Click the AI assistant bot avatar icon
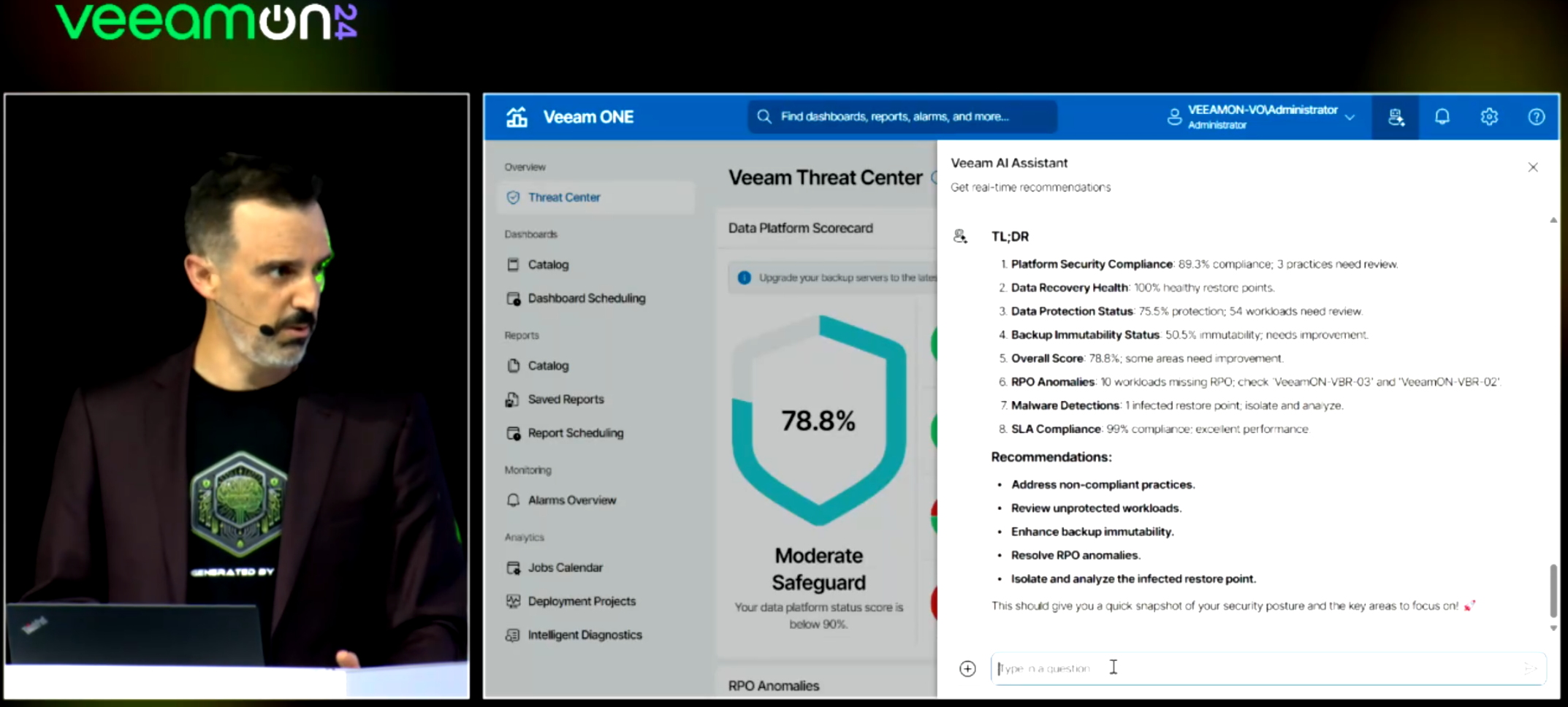The height and width of the screenshot is (707, 1568). point(960,236)
